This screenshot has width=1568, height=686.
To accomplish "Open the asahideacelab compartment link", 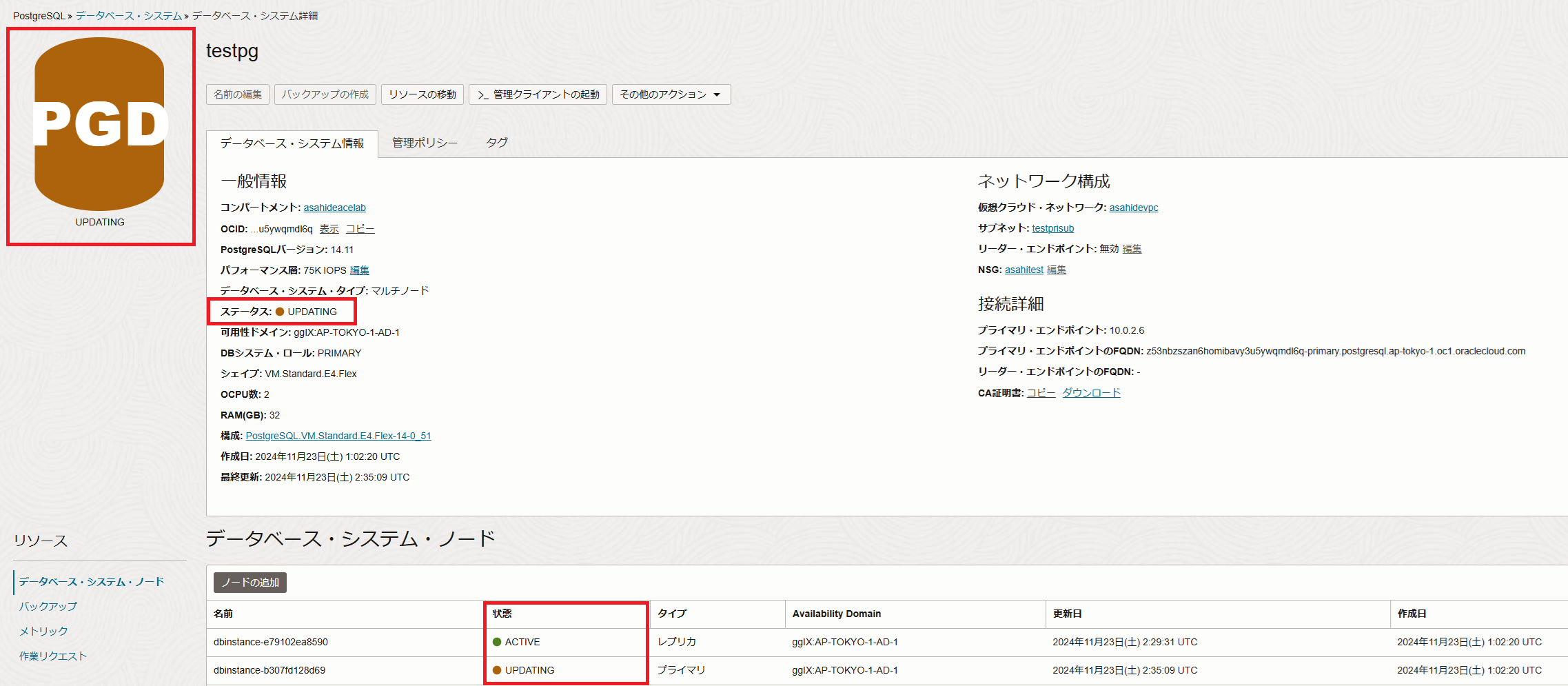I will point(335,208).
